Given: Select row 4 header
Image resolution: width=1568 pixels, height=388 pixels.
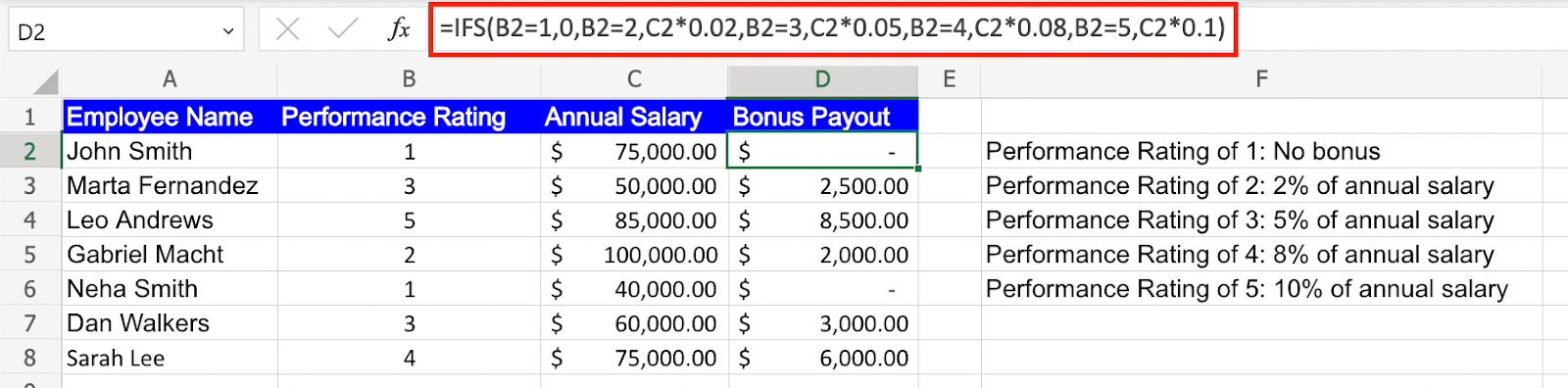Looking at the screenshot, I should (x=29, y=220).
